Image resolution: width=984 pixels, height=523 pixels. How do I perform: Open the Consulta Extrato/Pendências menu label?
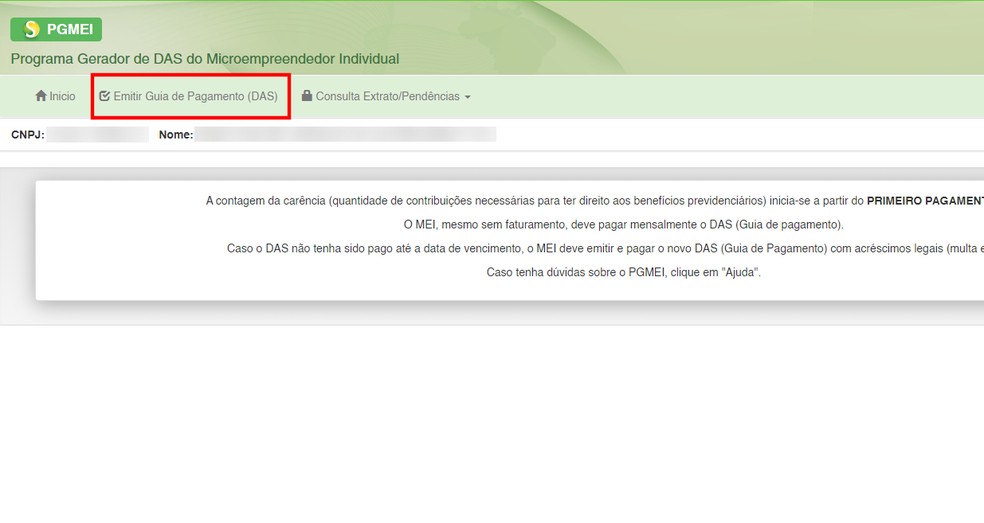click(388, 96)
